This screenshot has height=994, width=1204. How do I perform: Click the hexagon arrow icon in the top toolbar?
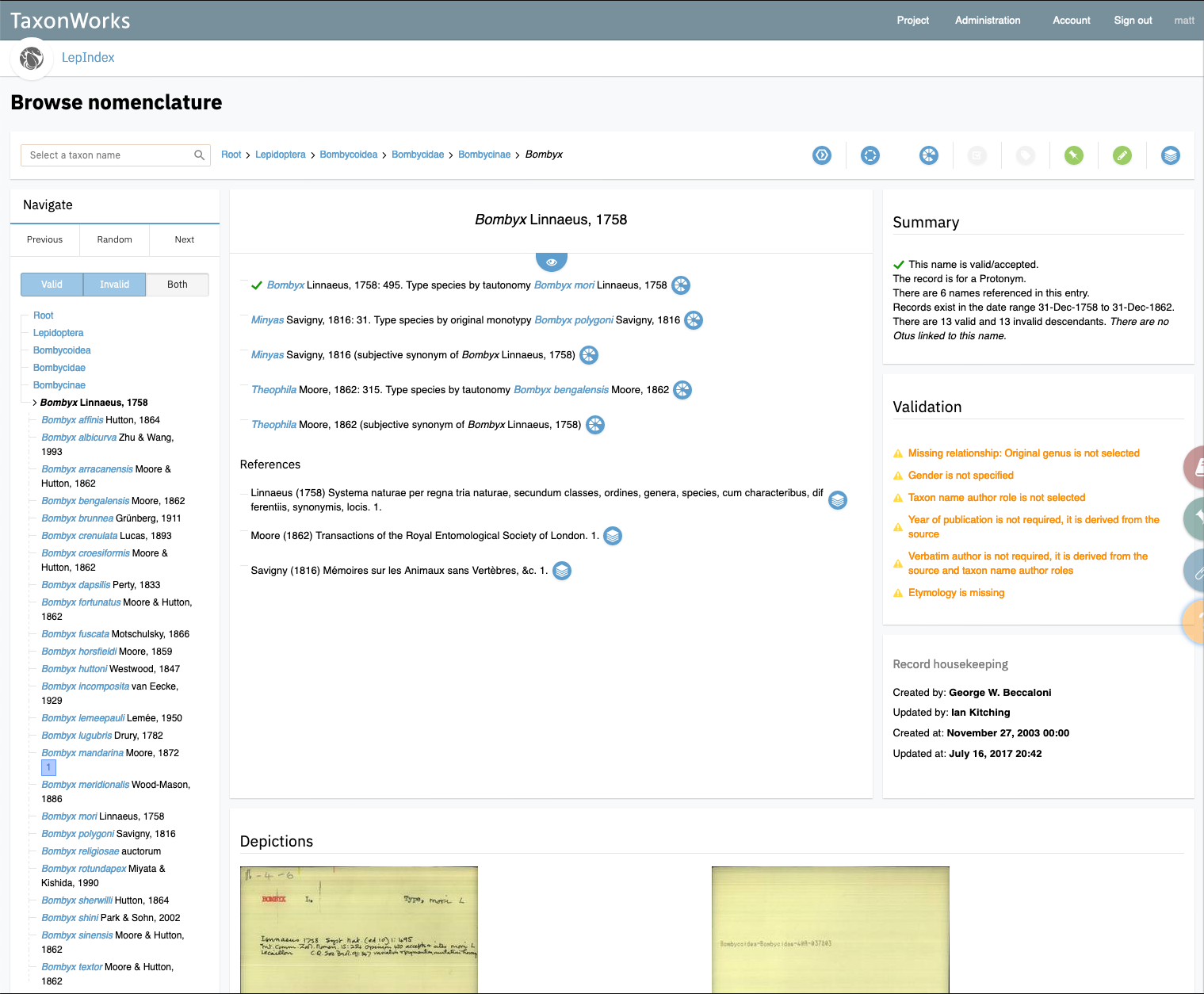822,155
